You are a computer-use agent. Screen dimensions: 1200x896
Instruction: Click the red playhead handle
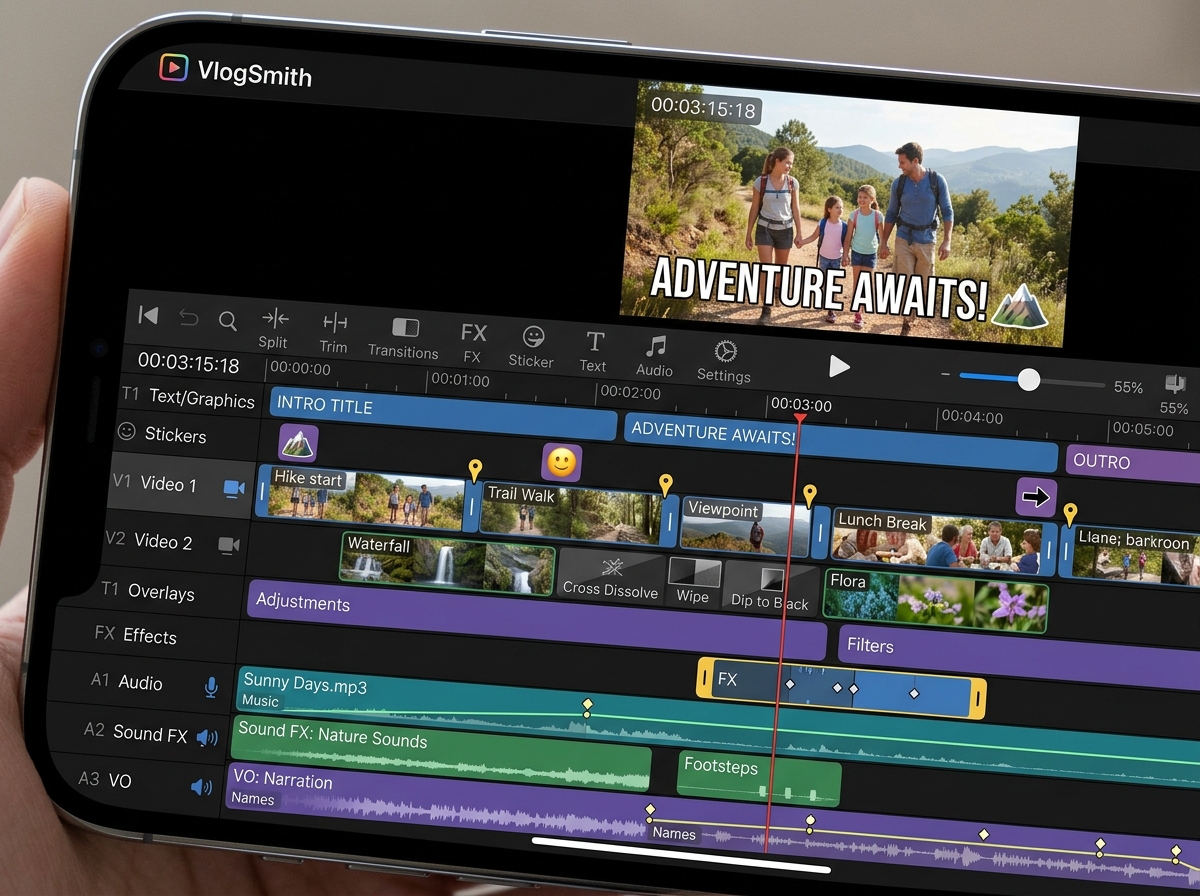coord(800,417)
